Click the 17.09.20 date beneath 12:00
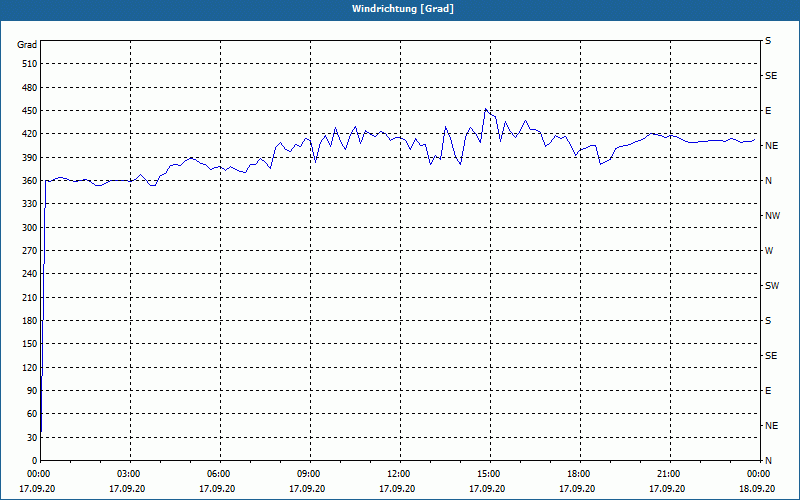The image size is (800, 500). (x=397, y=489)
